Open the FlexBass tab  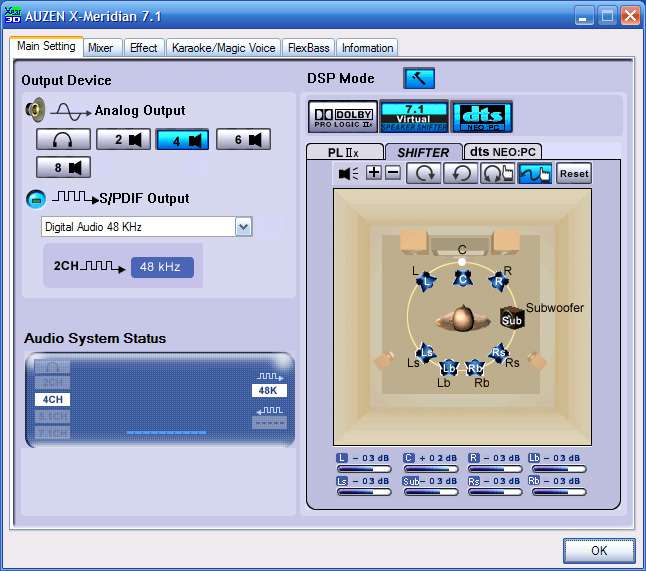(309, 48)
